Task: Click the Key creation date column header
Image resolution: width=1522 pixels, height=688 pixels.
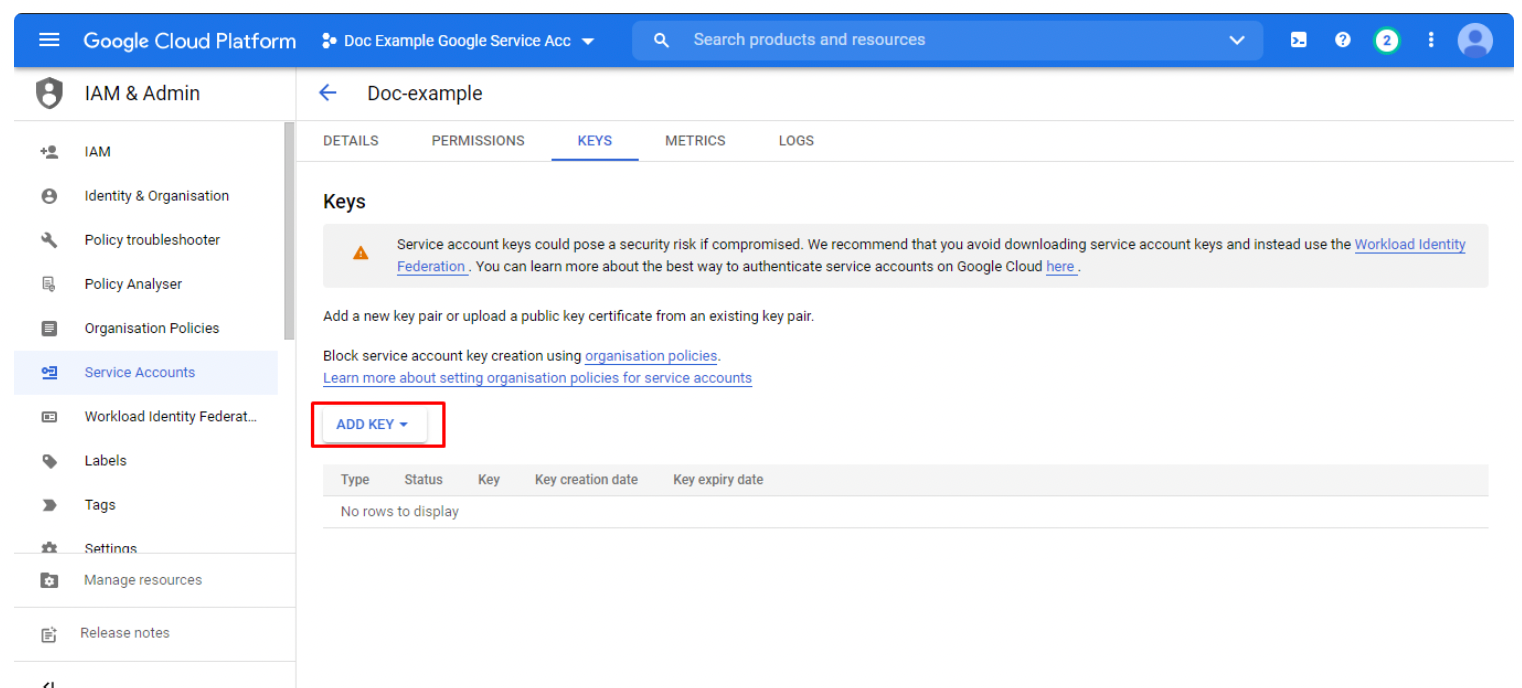Action: (586, 480)
